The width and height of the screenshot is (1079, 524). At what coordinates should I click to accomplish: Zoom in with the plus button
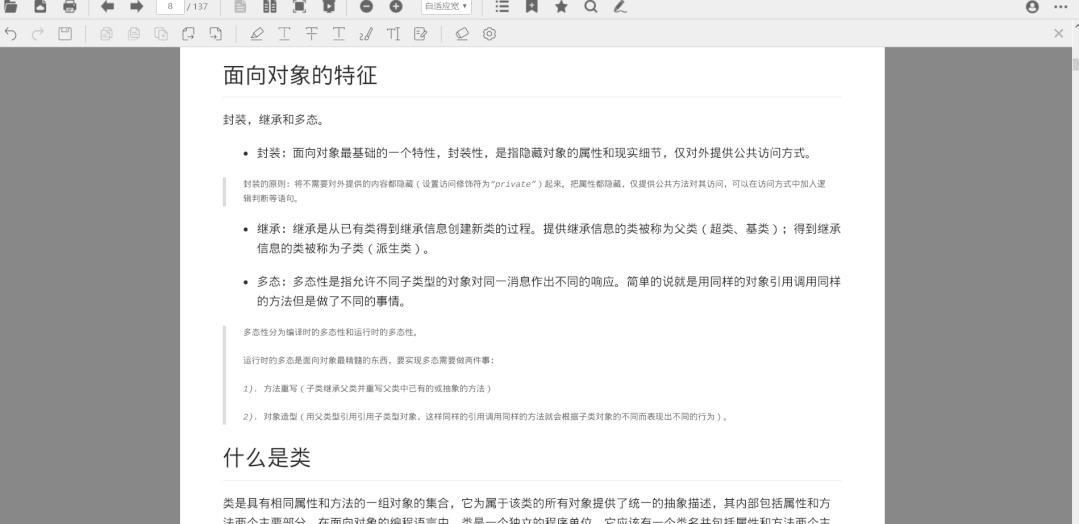pyautogui.click(x=396, y=7)
